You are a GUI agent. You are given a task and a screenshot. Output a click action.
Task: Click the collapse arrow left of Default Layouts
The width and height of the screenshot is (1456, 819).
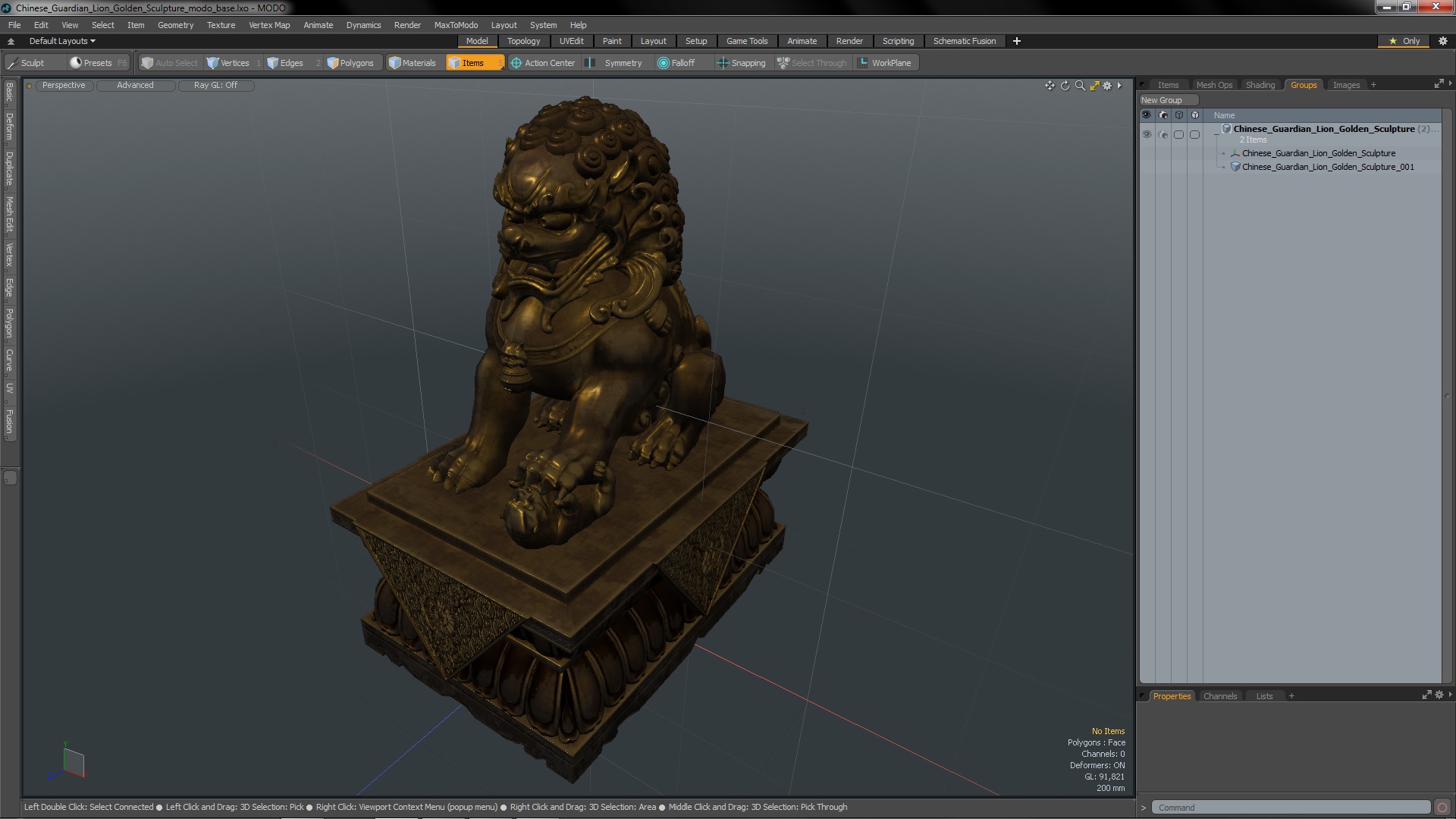pos(11,41)
